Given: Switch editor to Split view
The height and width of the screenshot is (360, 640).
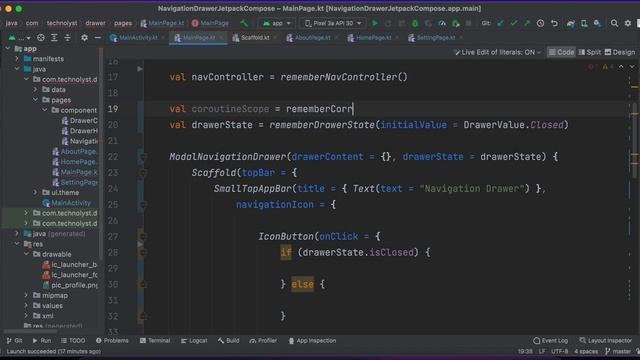Looking at the screenshot, I should tap(589, 52).
